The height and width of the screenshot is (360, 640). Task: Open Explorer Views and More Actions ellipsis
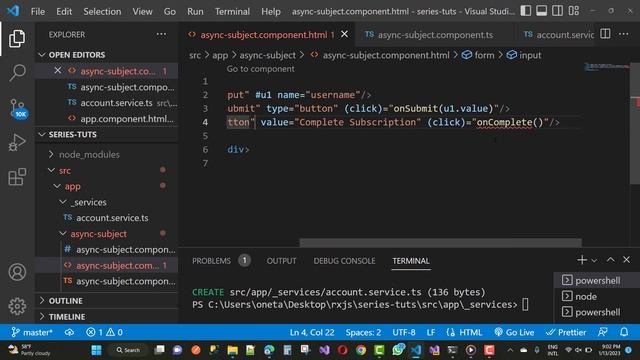(x=161, y=34)
